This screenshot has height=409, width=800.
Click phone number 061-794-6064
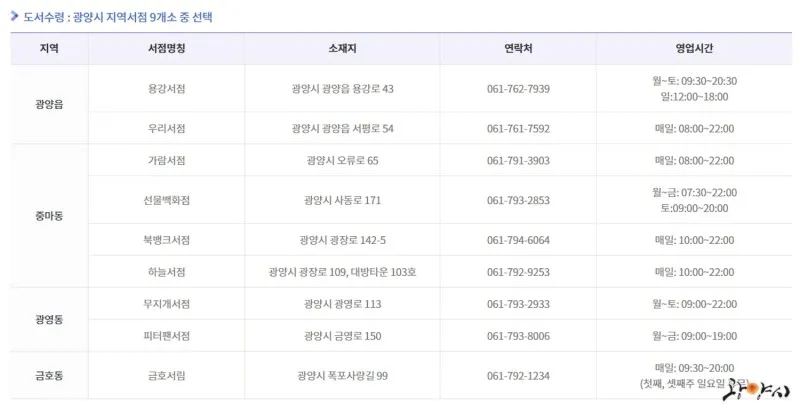point(518,240)
